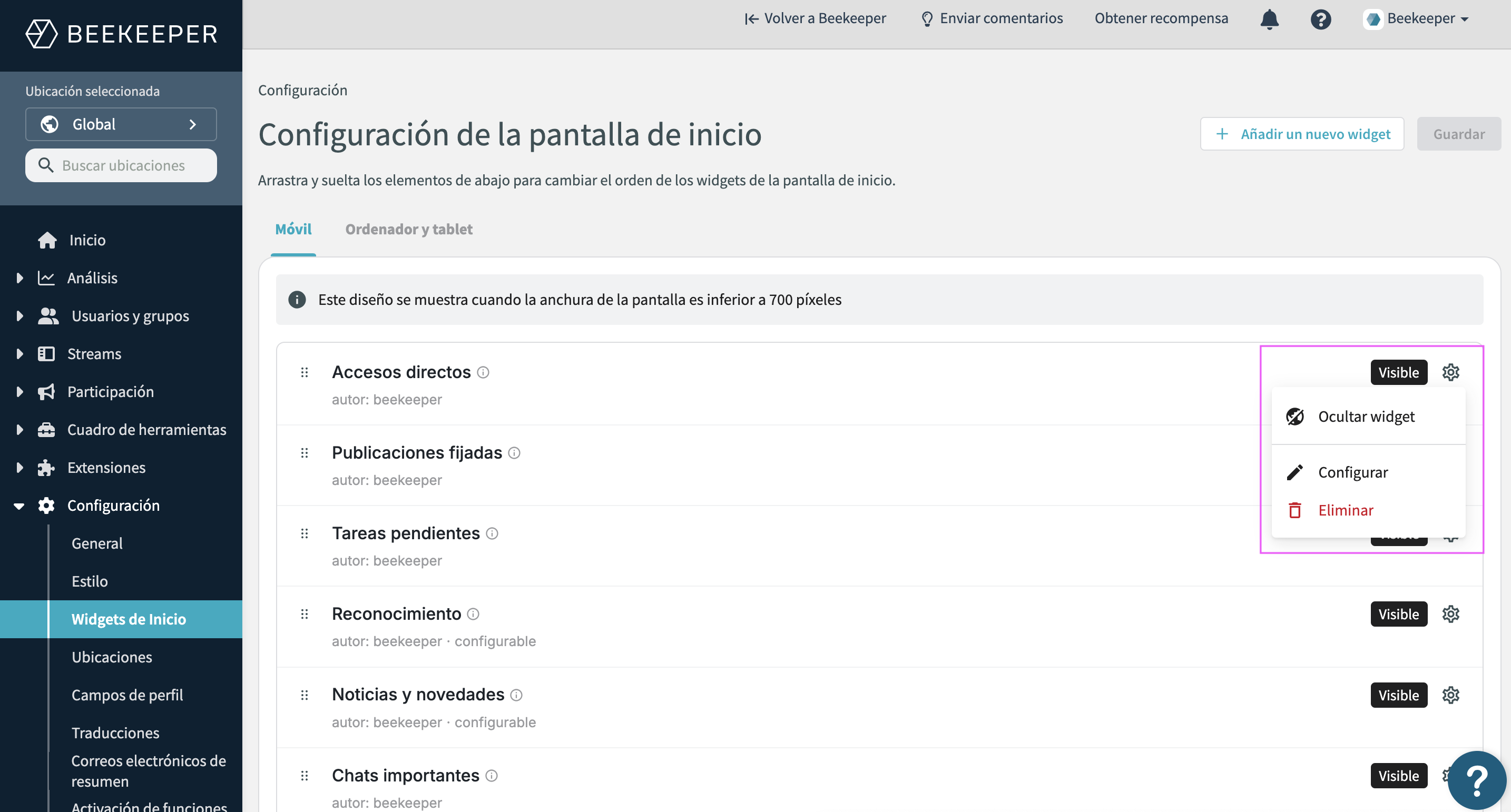The width and height of the screenshot is (1511, 812).
Task: Open the Beekeeper account dropdown arrow
Action: coord(1465,19)
